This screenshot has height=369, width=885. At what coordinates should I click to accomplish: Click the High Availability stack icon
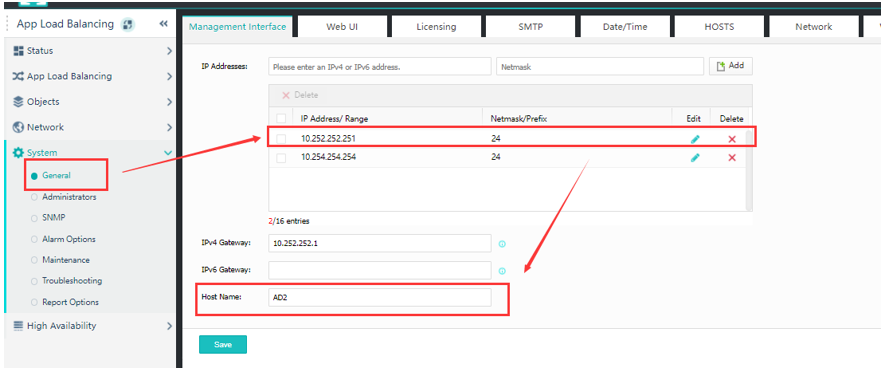tap(18, 326)
